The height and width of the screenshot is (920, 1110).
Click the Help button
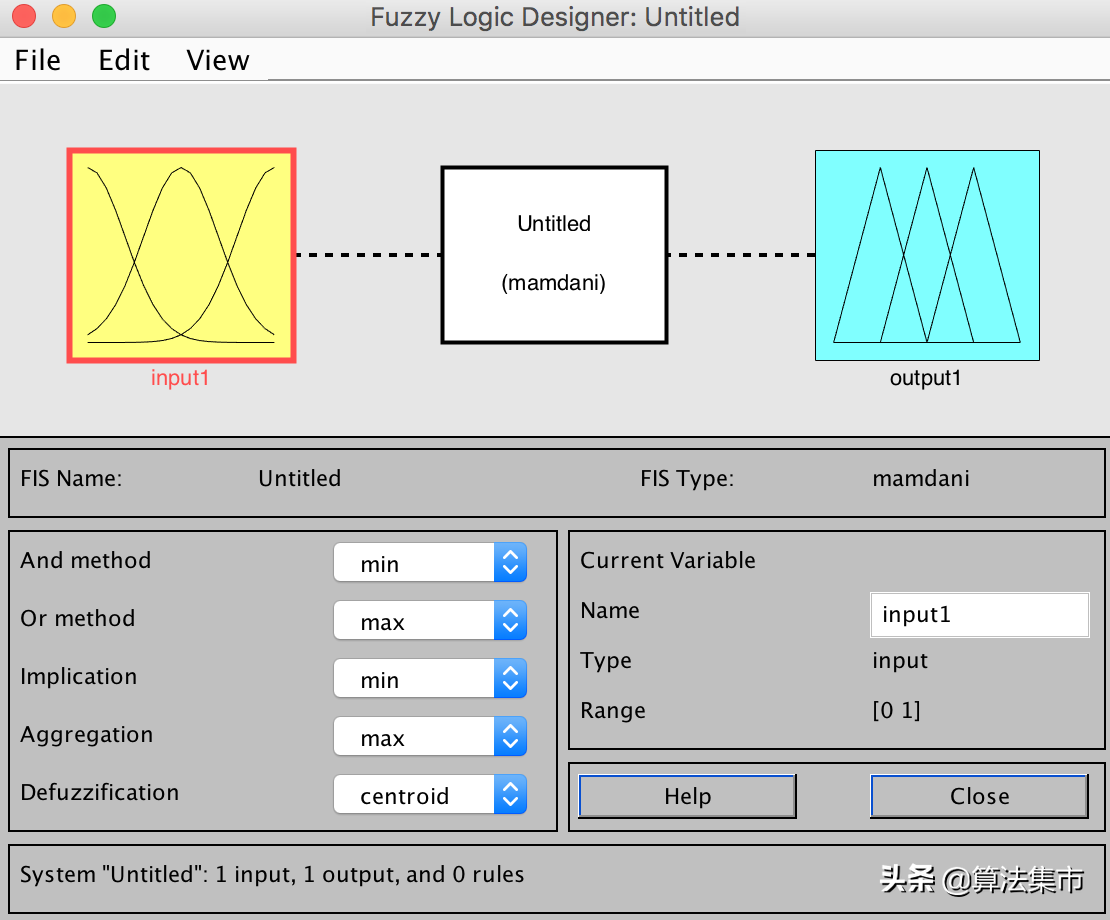687,796
